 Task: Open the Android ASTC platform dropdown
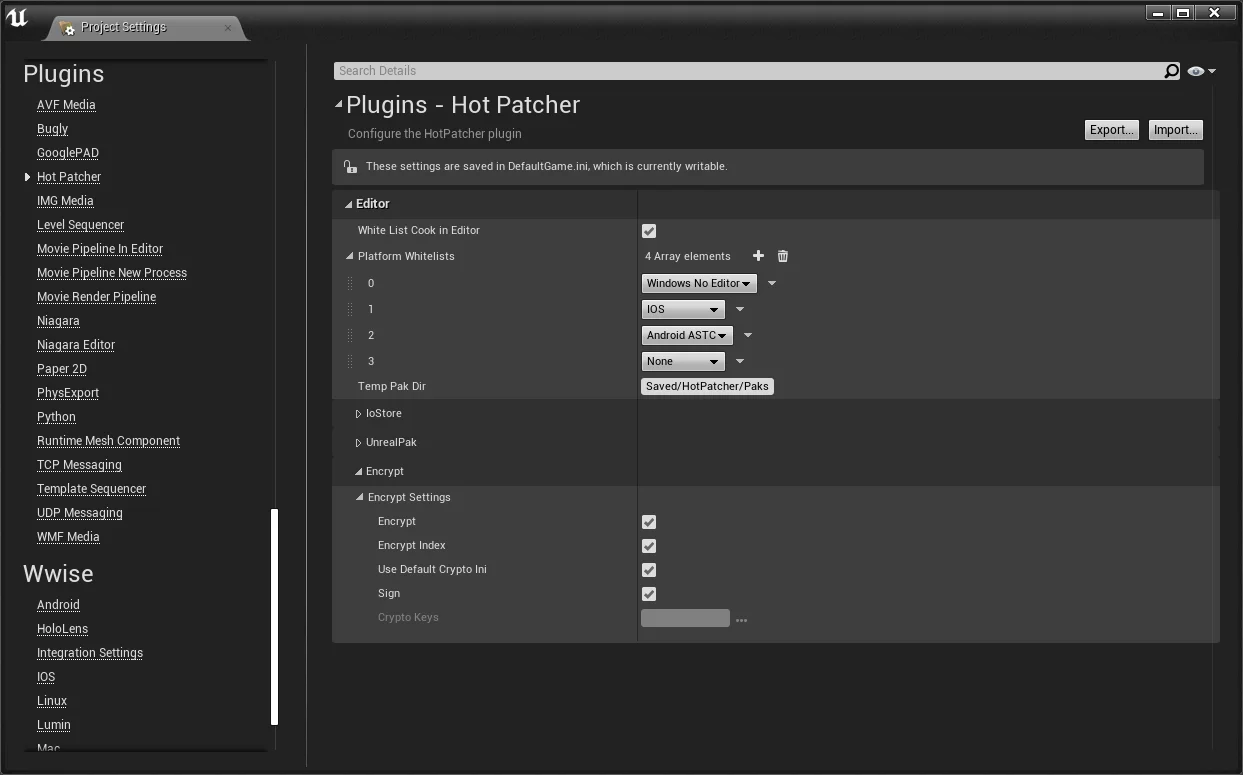(x=686, y=335)
